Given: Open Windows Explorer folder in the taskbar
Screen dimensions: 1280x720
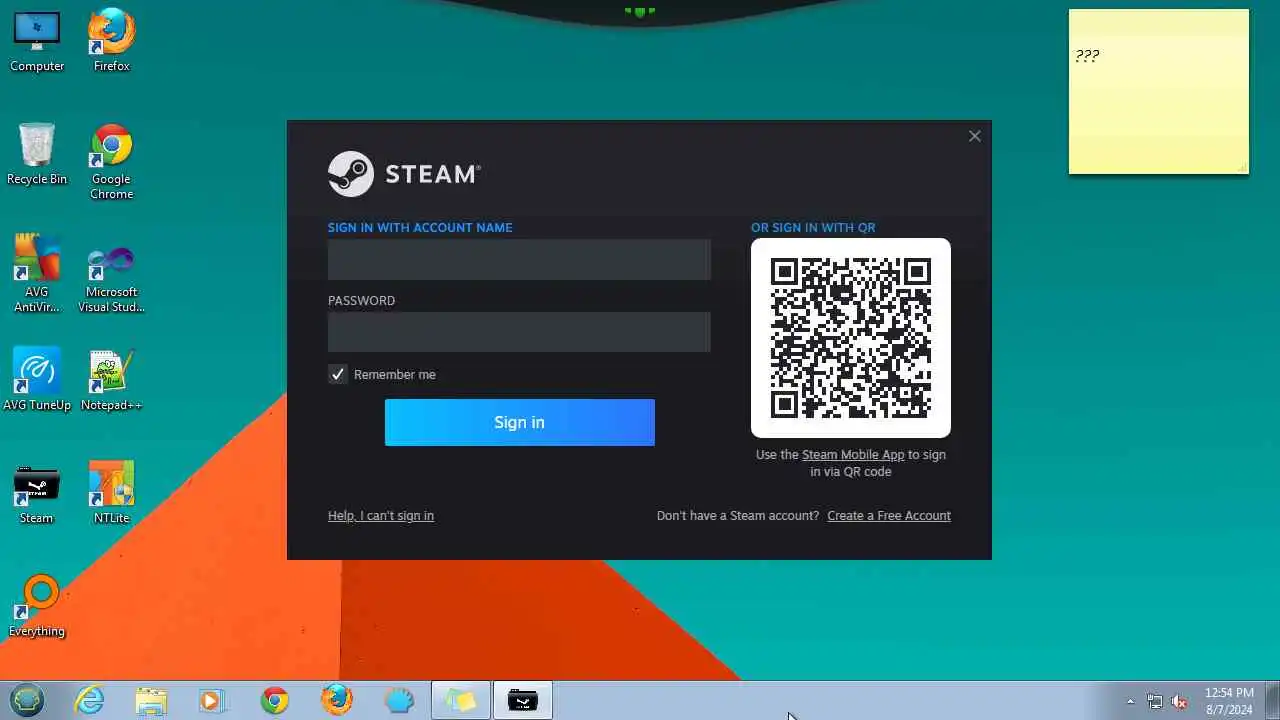Looking at the screenshot, I should click(151, 701).
